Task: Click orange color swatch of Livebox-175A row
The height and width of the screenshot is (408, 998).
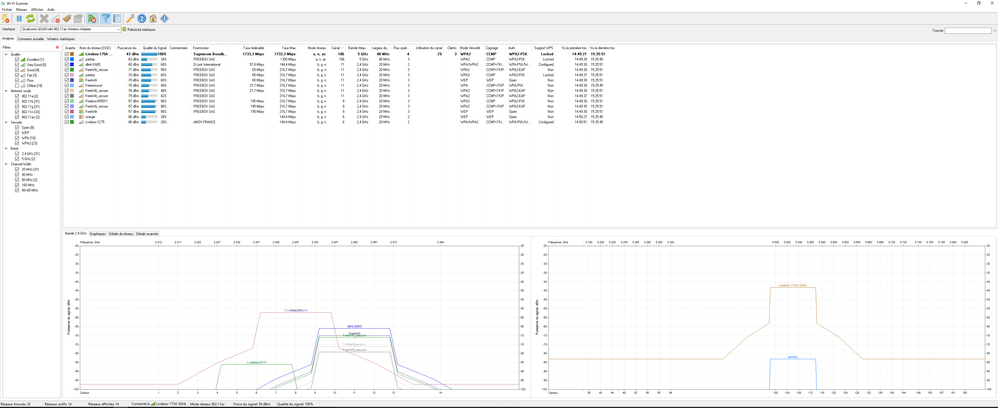Action: coord(72,54)
